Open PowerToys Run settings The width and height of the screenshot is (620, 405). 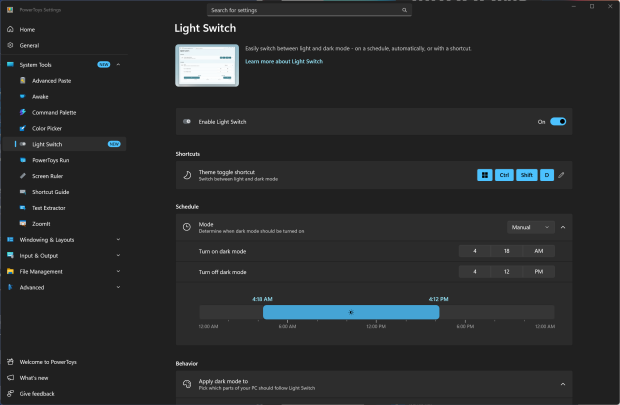pyautogui.click(x=63, y=160)
